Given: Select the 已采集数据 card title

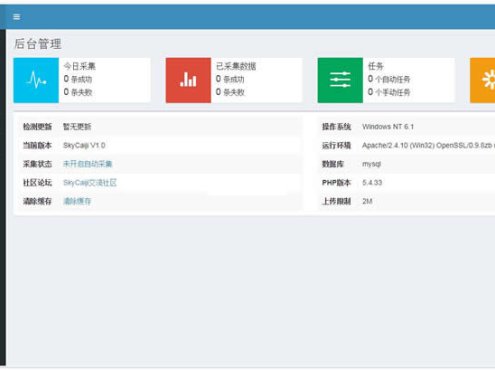Looking at the screenshot, I should (x=236, y=66).
